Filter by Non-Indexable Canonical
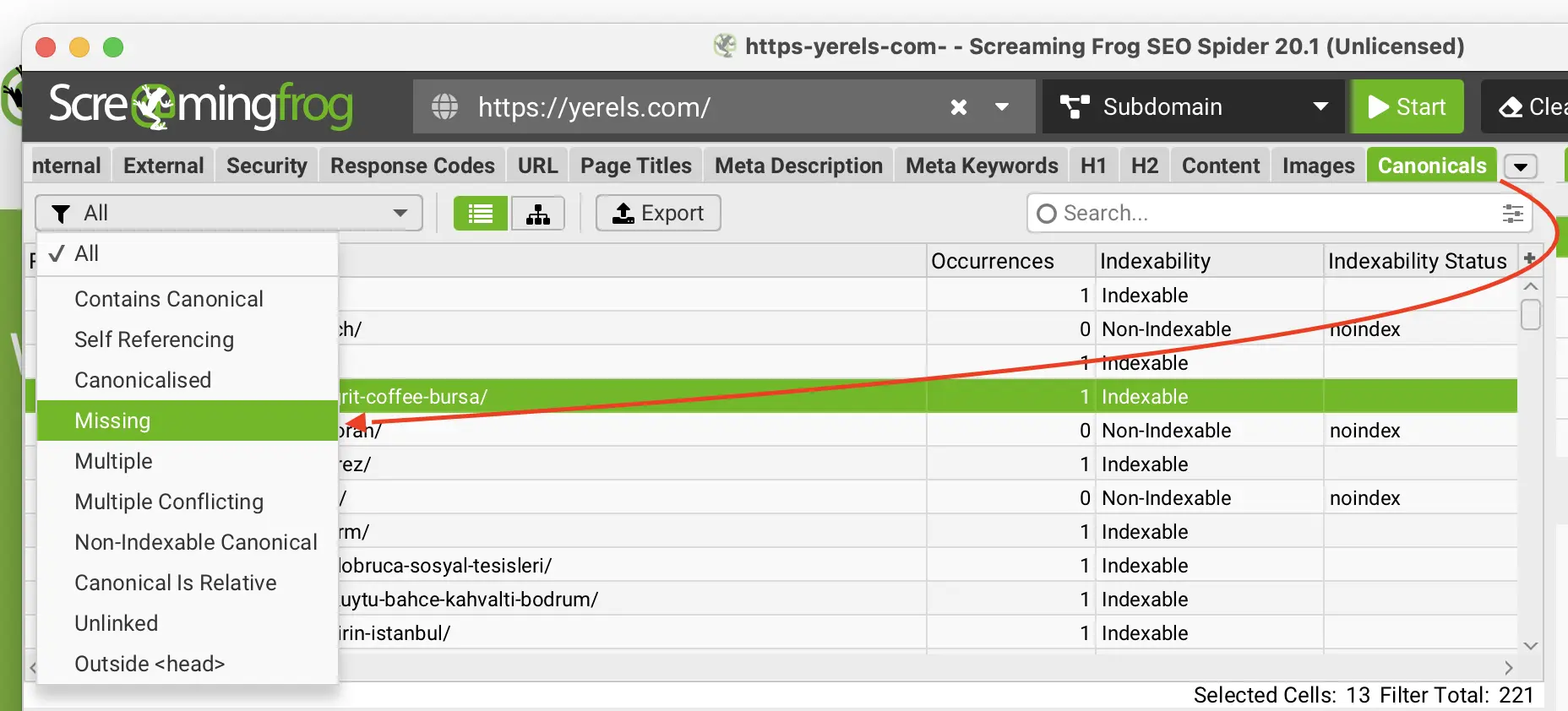This screenshot has width=1568, height=711. coord(188,542)
